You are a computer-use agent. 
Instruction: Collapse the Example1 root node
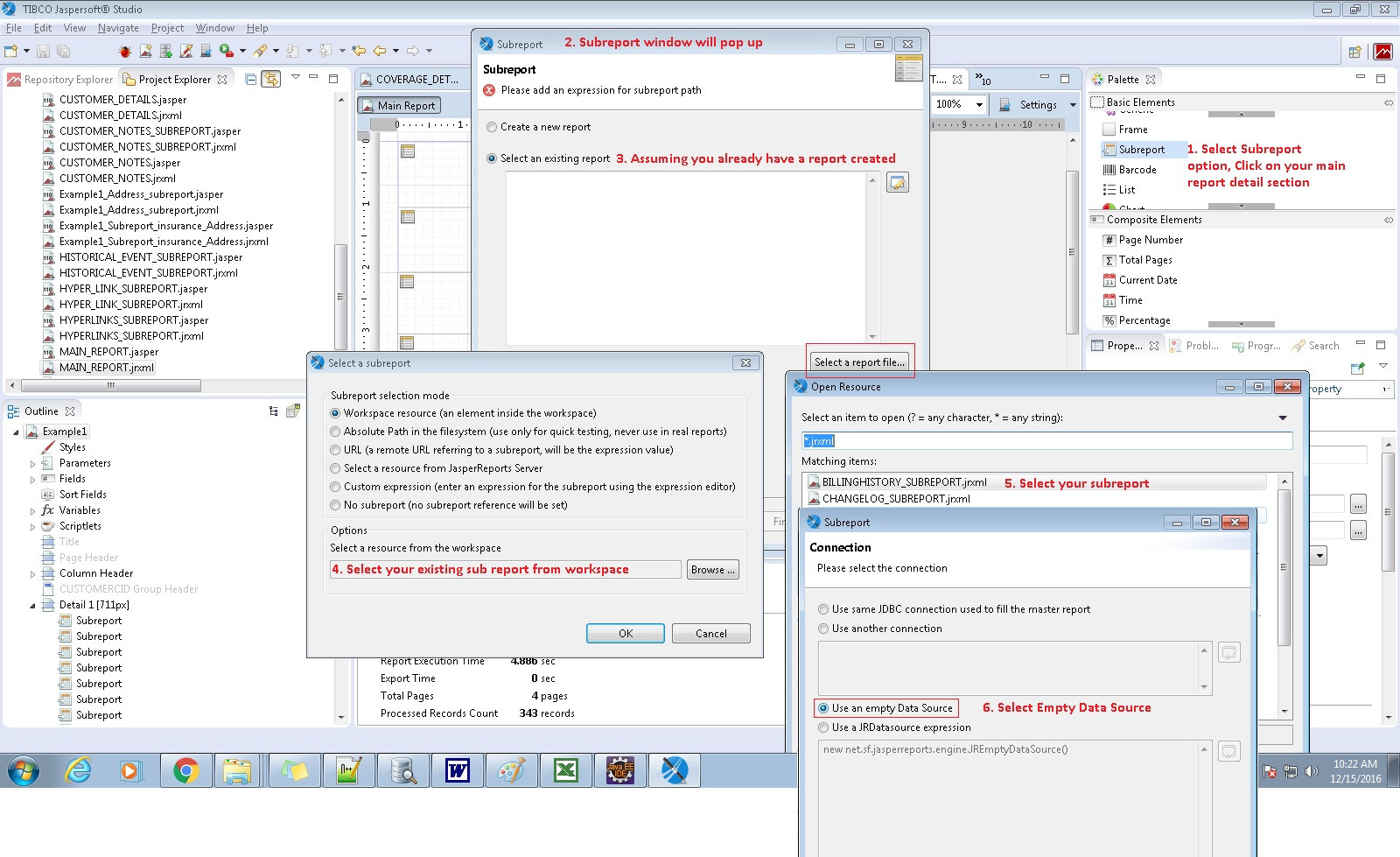[x=17, y=432]
